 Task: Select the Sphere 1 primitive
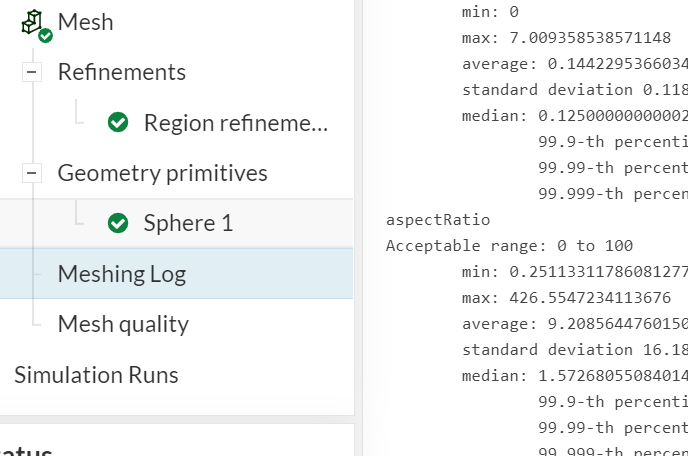coord(188,223)
